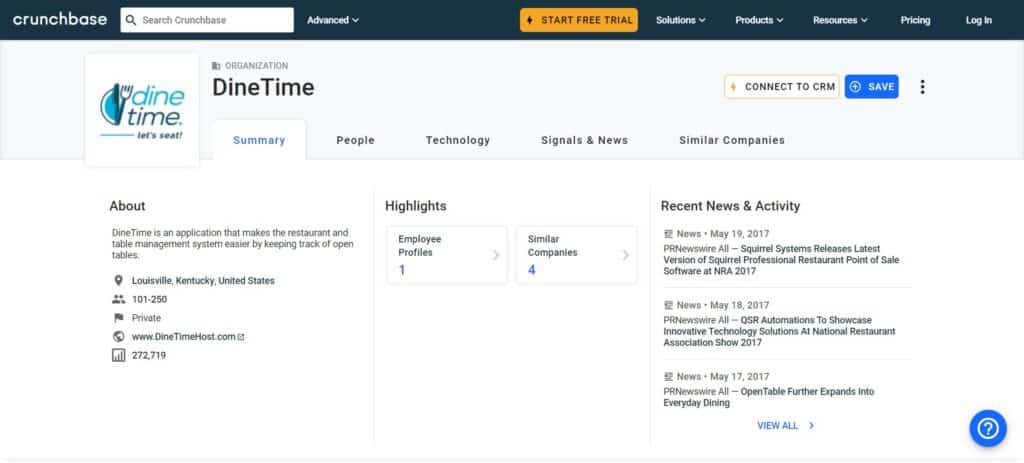Open the Similar Companies tab

[x=731, y=140]
